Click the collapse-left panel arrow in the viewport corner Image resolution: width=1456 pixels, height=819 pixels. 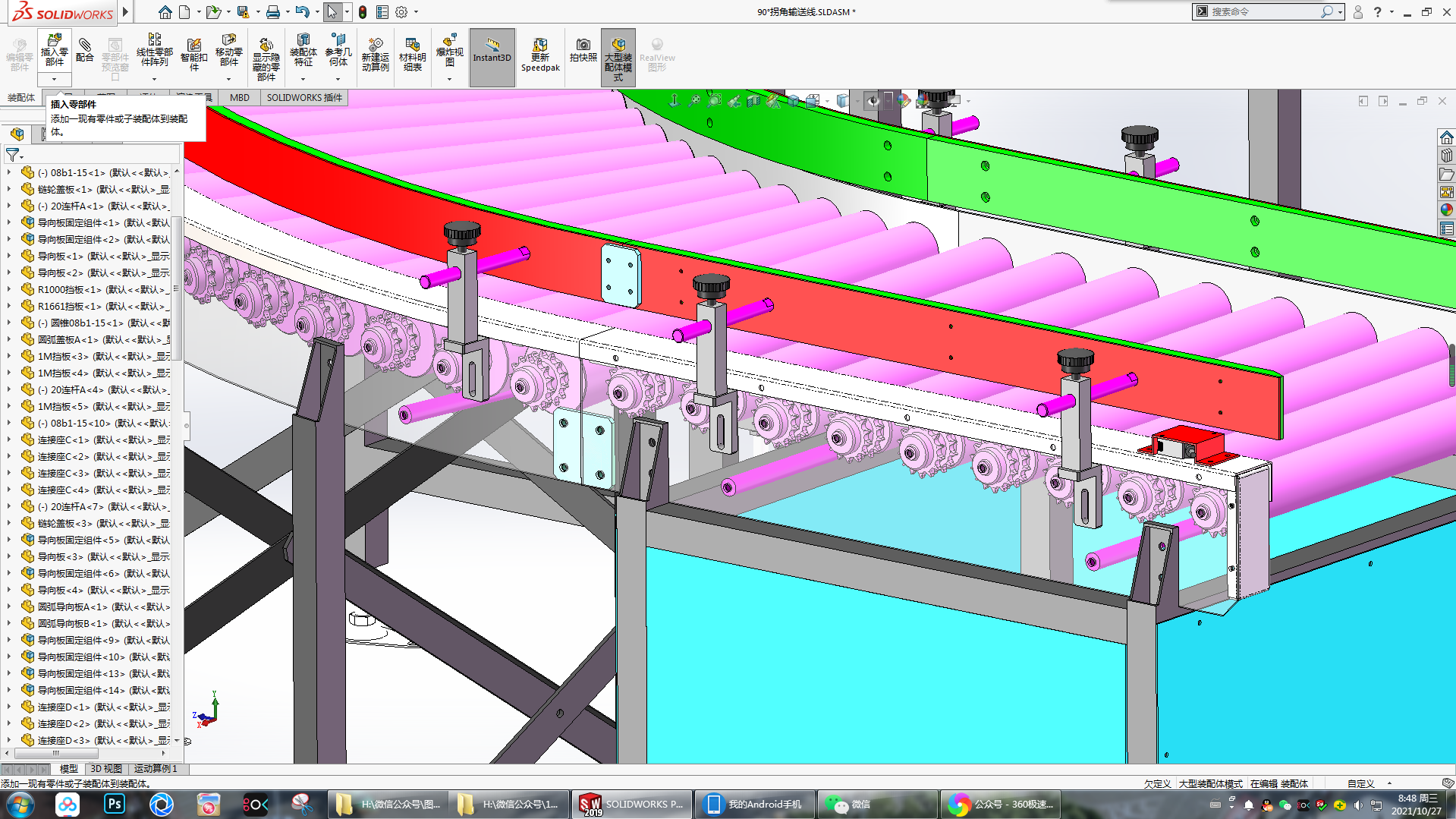point(1363,101)
